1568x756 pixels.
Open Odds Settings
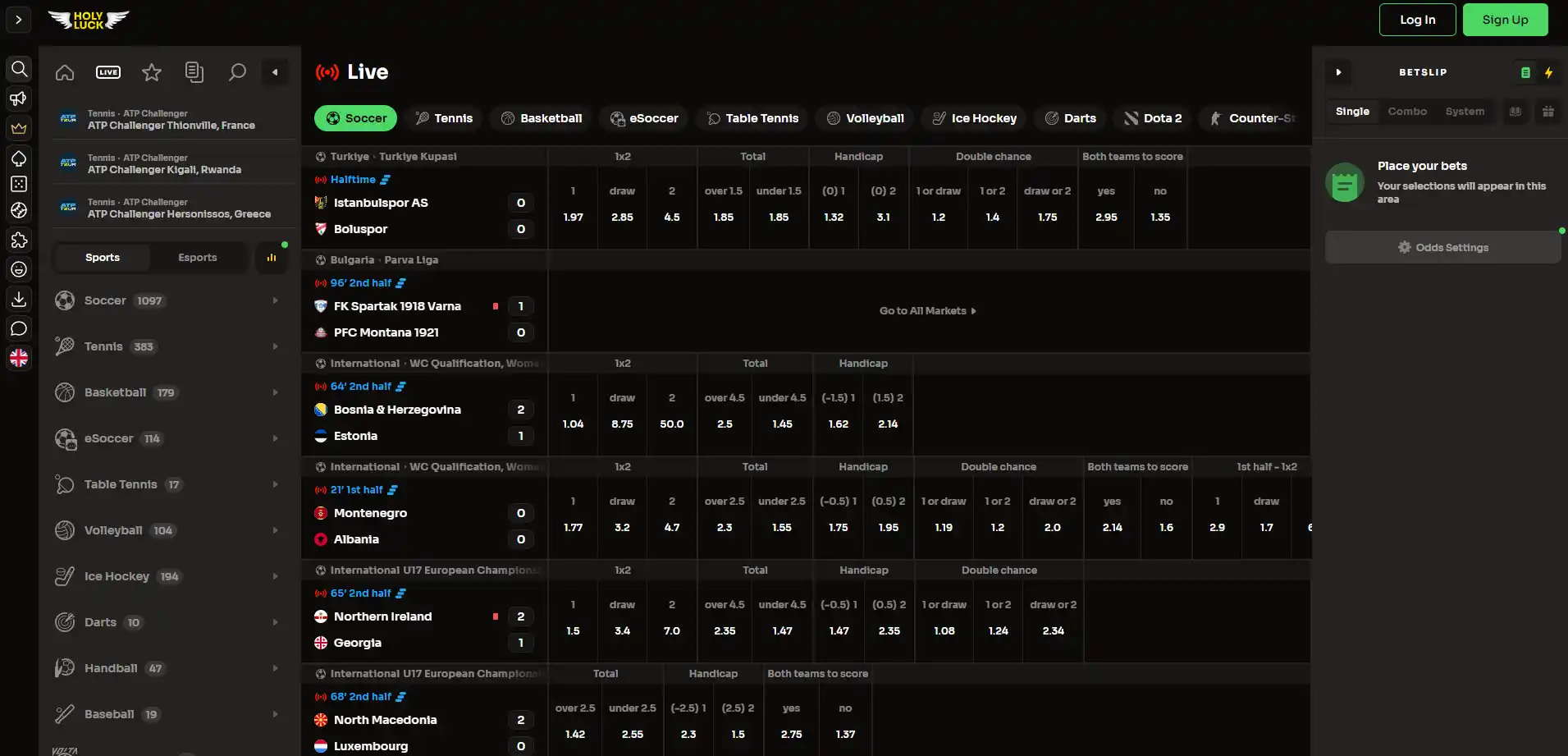(1443, 247)
